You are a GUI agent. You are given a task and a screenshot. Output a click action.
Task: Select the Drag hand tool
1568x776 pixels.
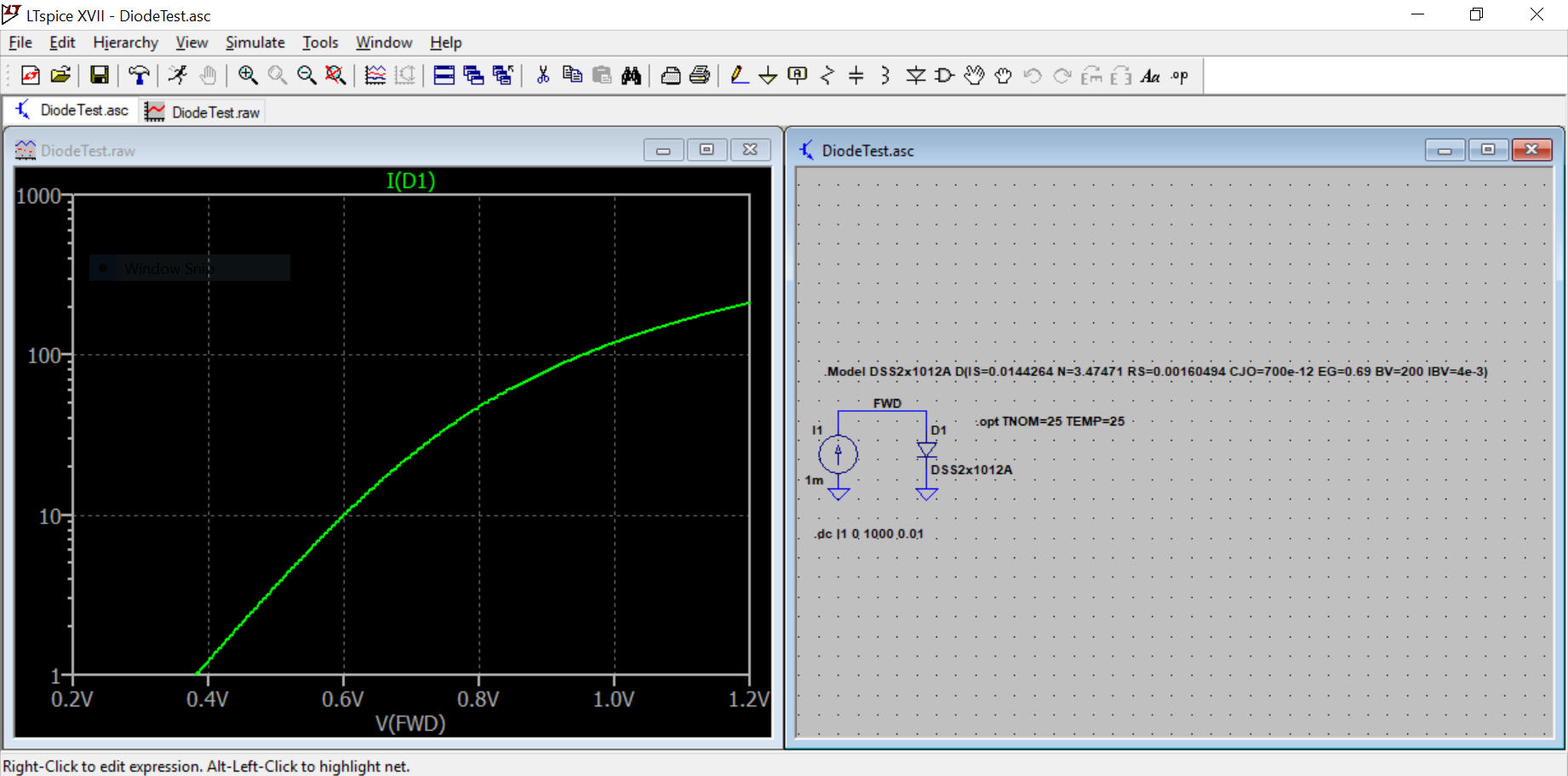pyautogui.click(x=1004, y=76)
